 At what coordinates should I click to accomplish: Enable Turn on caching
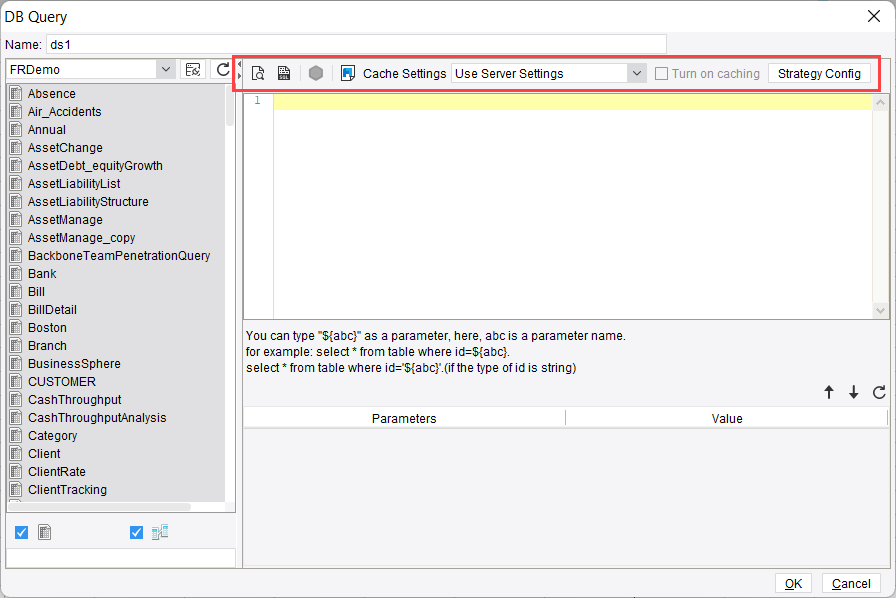[663, 73]
